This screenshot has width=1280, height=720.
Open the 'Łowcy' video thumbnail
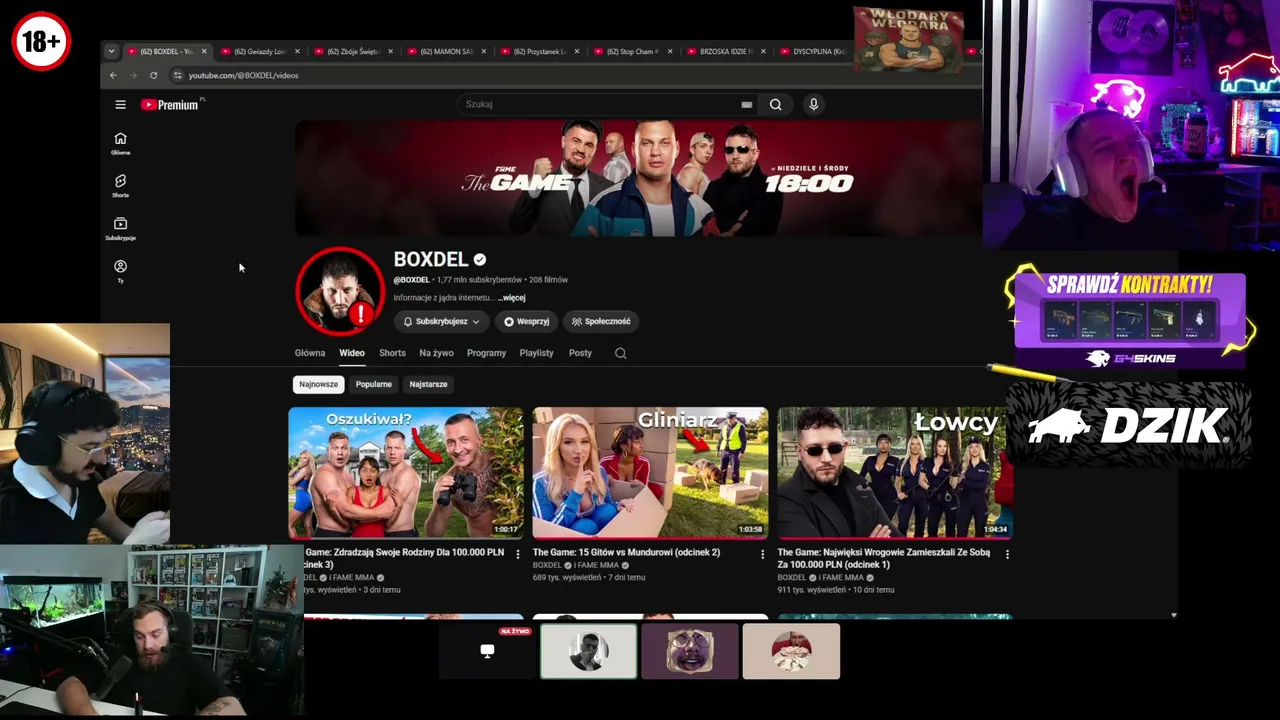895,472
